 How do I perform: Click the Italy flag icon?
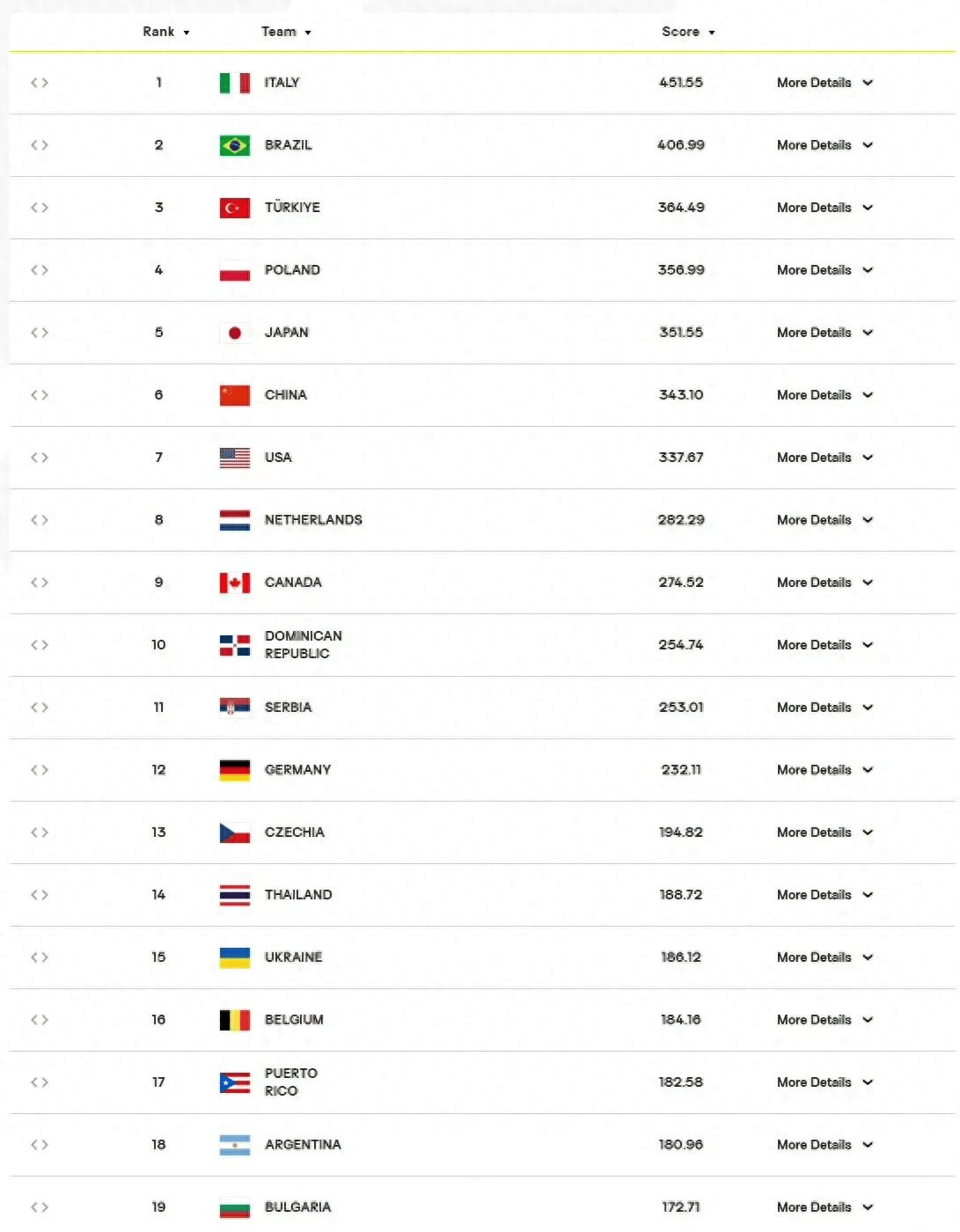click(234, 83)
